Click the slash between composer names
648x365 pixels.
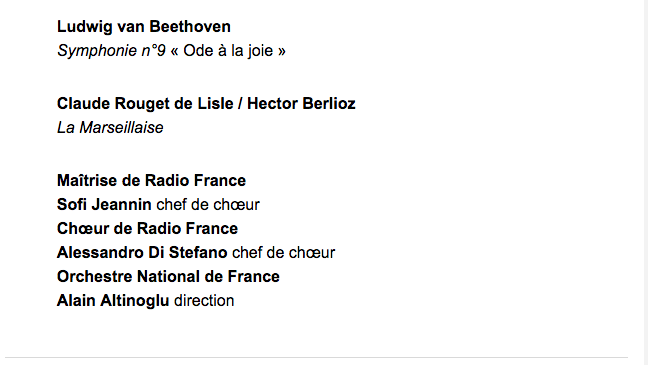[240, 104]
